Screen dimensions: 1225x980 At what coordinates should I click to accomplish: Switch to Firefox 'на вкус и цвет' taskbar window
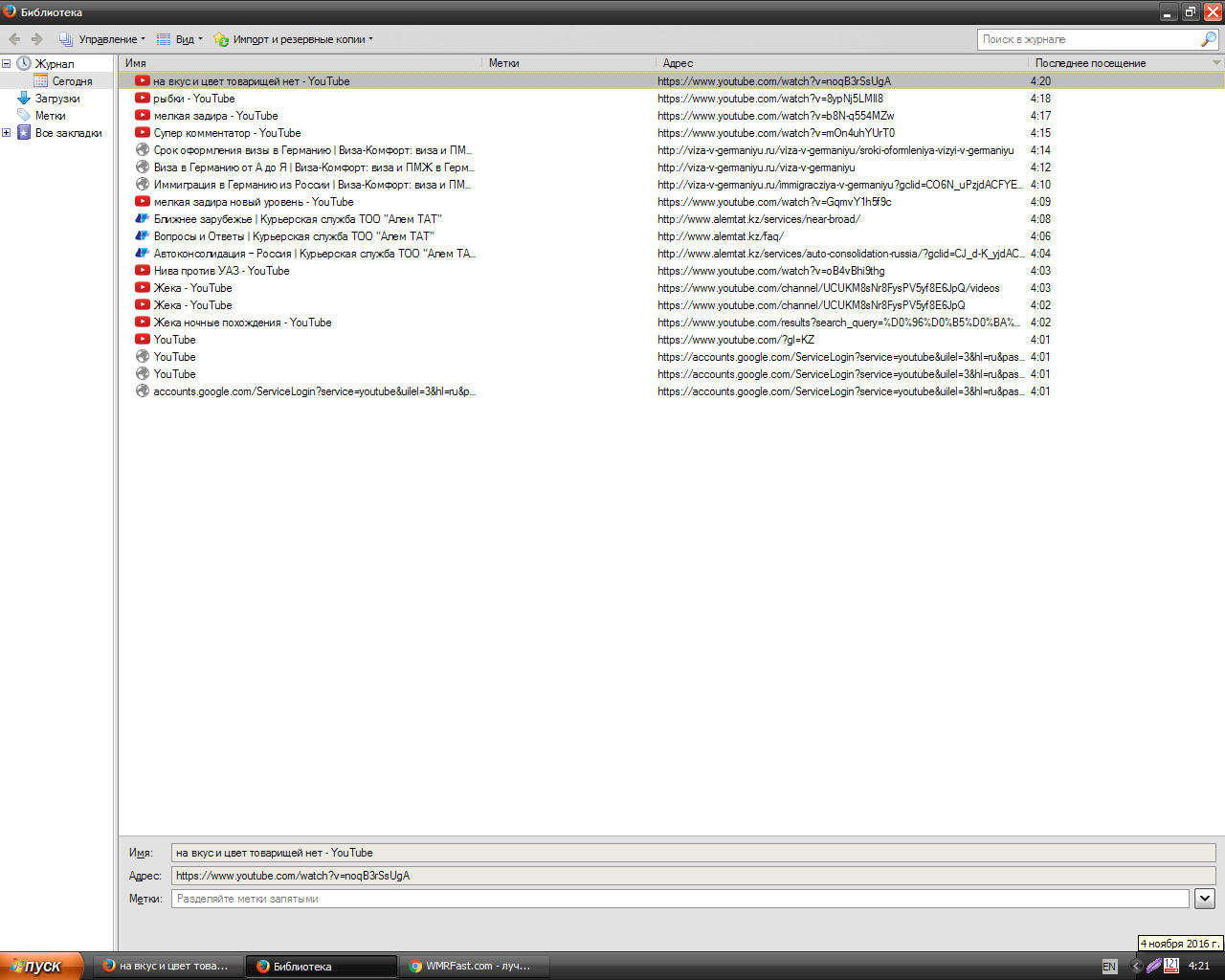[167, 967]
